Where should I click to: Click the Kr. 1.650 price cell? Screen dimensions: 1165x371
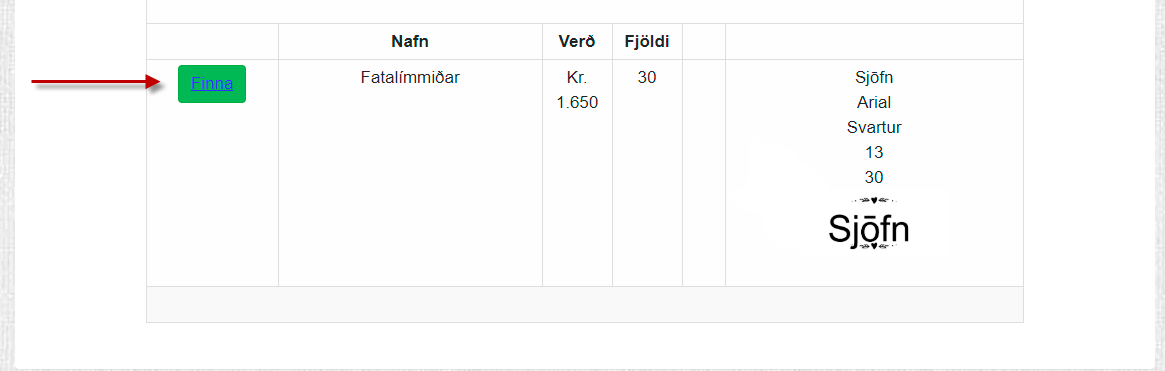(x=577, y=90)
